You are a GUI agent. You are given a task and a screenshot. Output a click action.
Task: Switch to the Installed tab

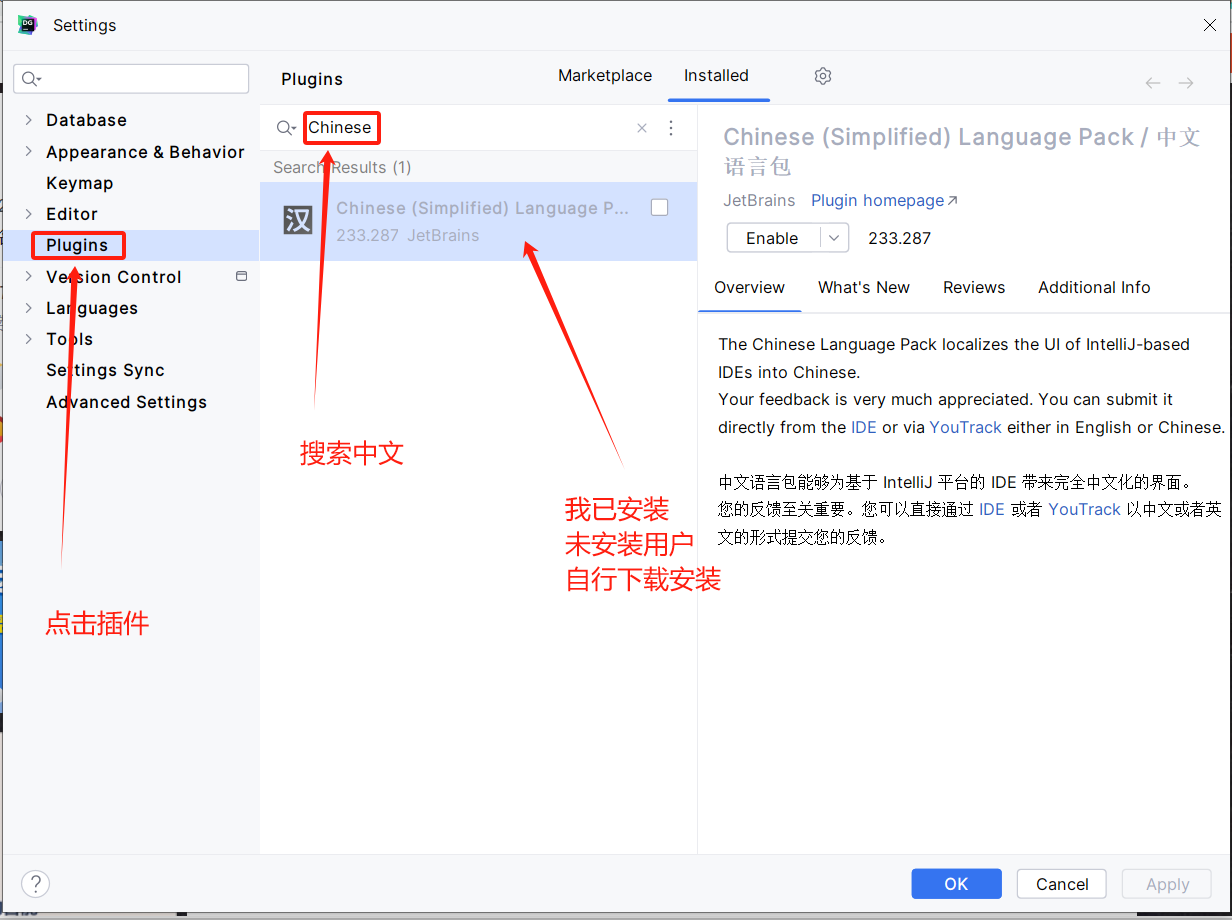716,76
